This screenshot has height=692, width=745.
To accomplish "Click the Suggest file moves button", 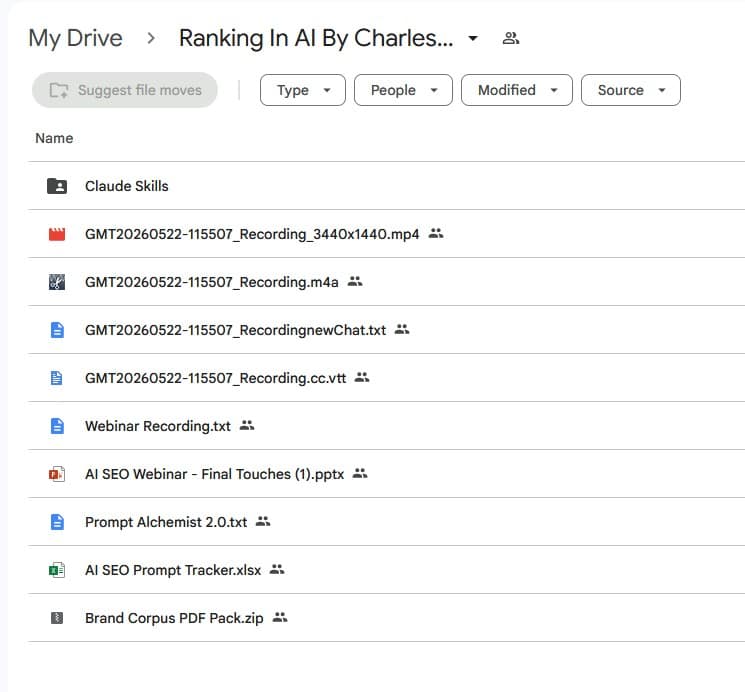I will click(x=125, y=90).
